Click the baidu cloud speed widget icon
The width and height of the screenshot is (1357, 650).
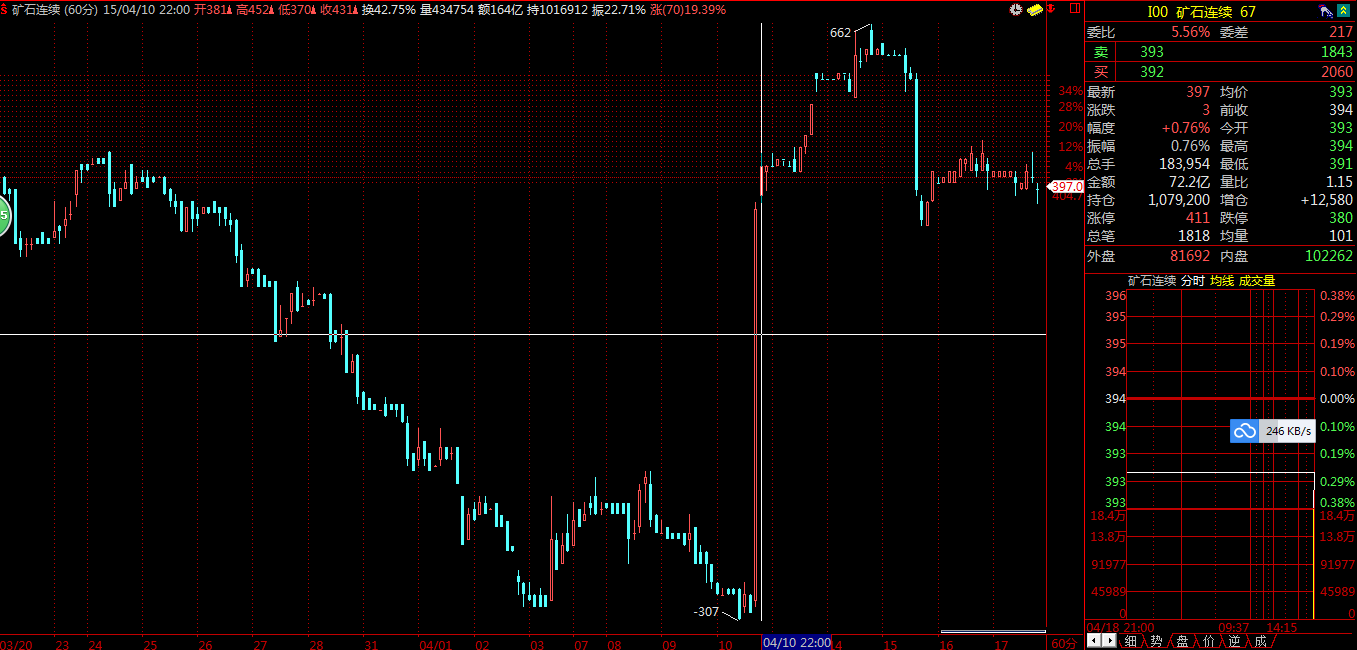point(1245,431)
